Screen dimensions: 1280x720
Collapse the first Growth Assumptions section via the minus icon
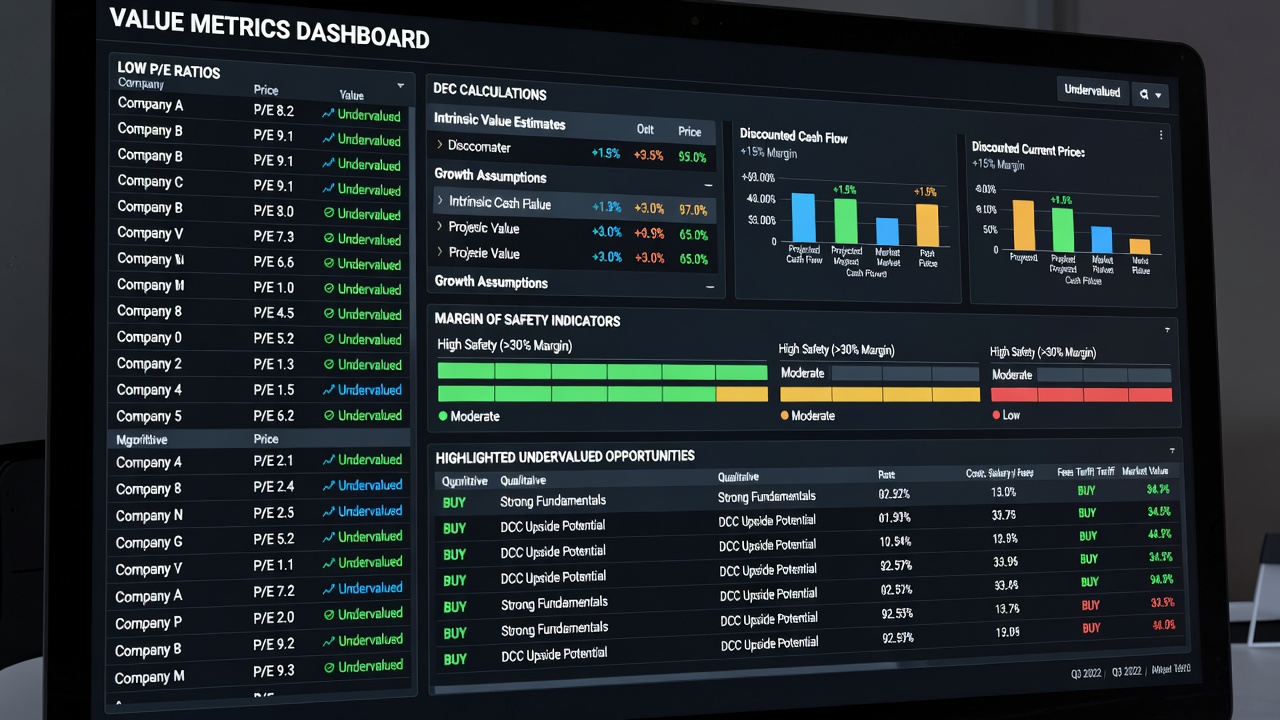tap(709, 185)
